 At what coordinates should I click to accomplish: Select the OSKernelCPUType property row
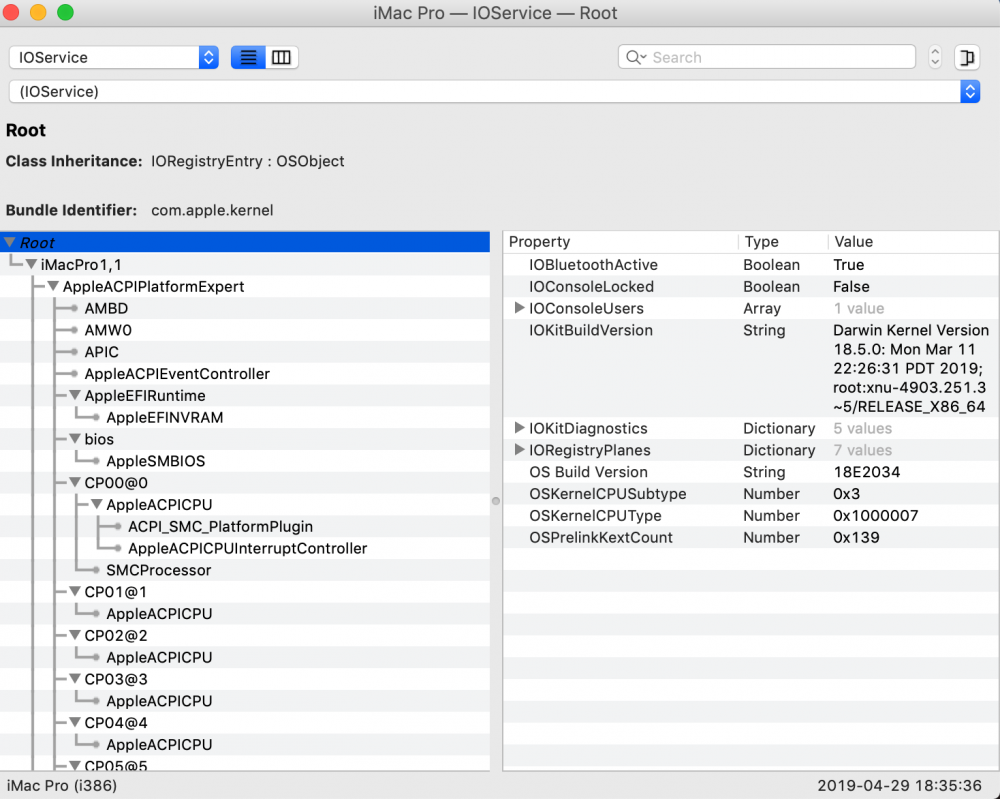tap(751, 515)
